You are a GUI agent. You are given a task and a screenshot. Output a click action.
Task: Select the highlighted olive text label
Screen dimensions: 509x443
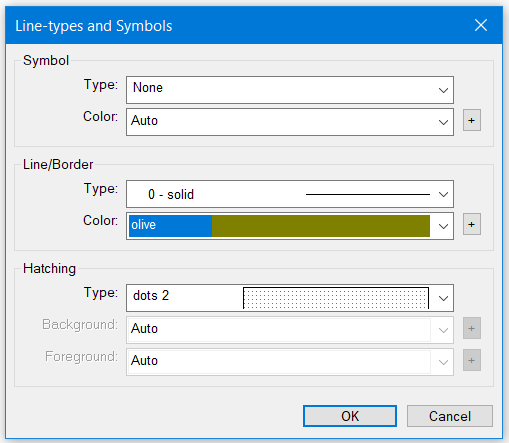(144, 225)
